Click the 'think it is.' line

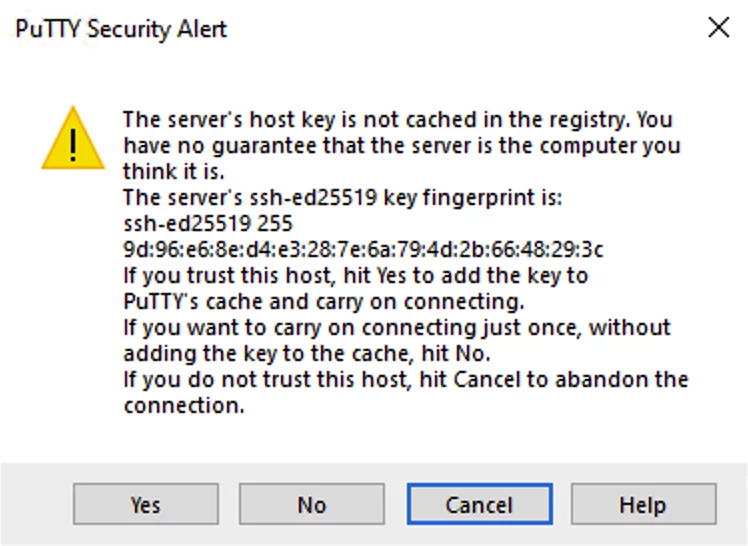(174, 172)
